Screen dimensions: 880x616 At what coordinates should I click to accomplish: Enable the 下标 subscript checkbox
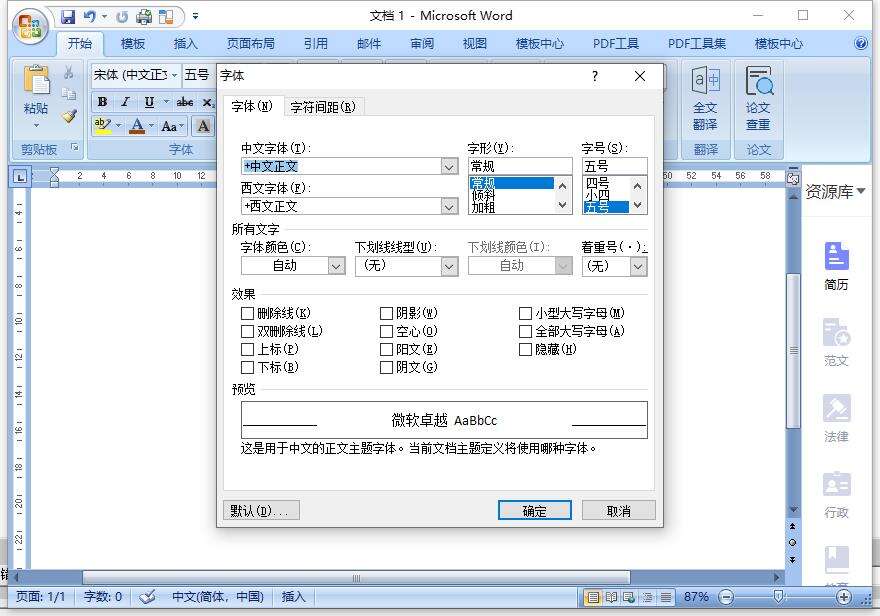248,367
